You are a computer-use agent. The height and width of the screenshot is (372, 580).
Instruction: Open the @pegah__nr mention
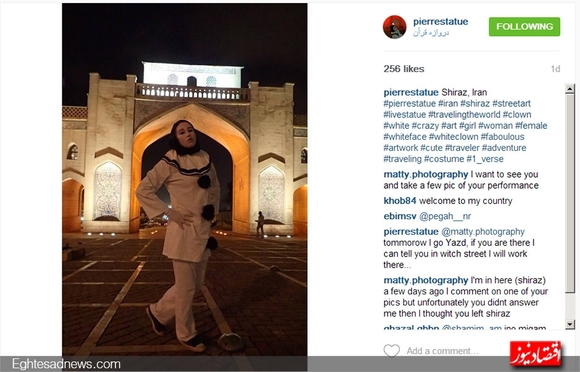445,216
